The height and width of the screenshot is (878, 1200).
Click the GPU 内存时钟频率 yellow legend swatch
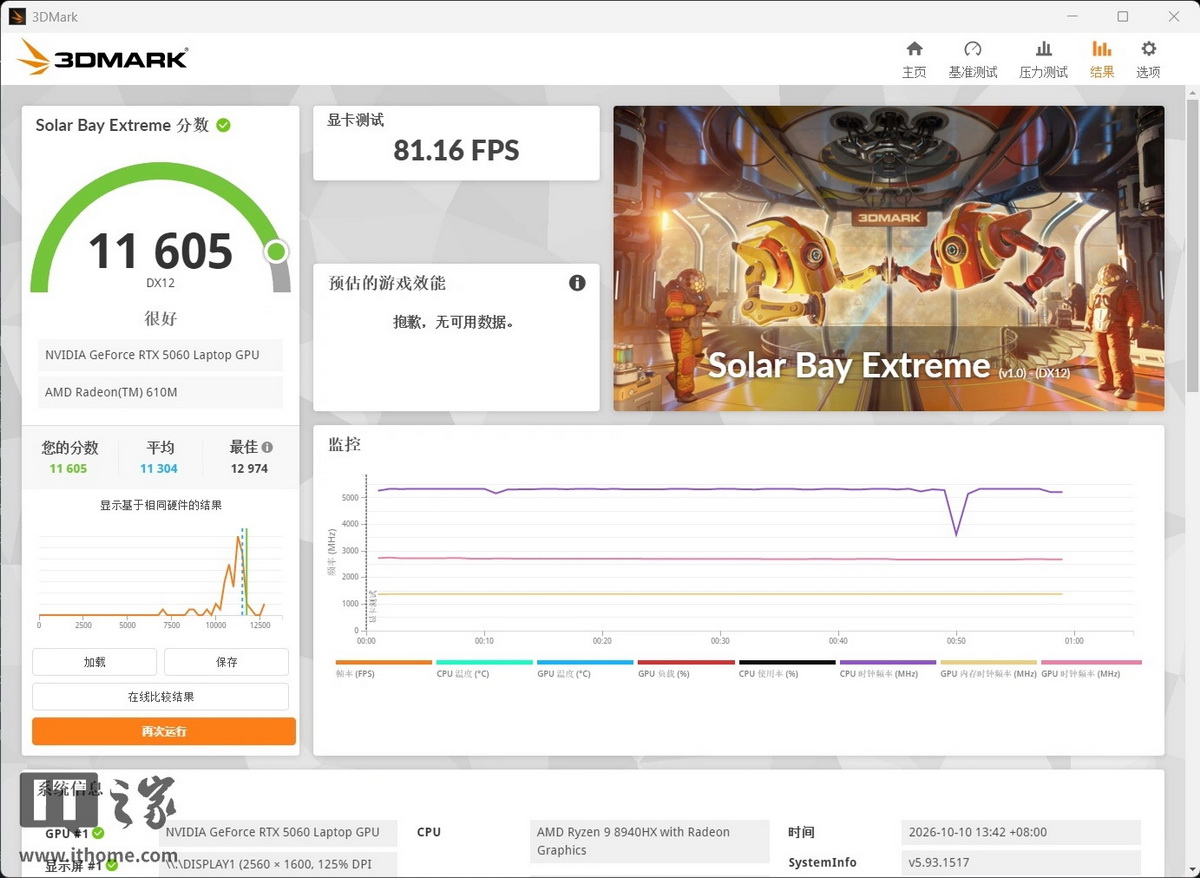click(x=989, y=662)
